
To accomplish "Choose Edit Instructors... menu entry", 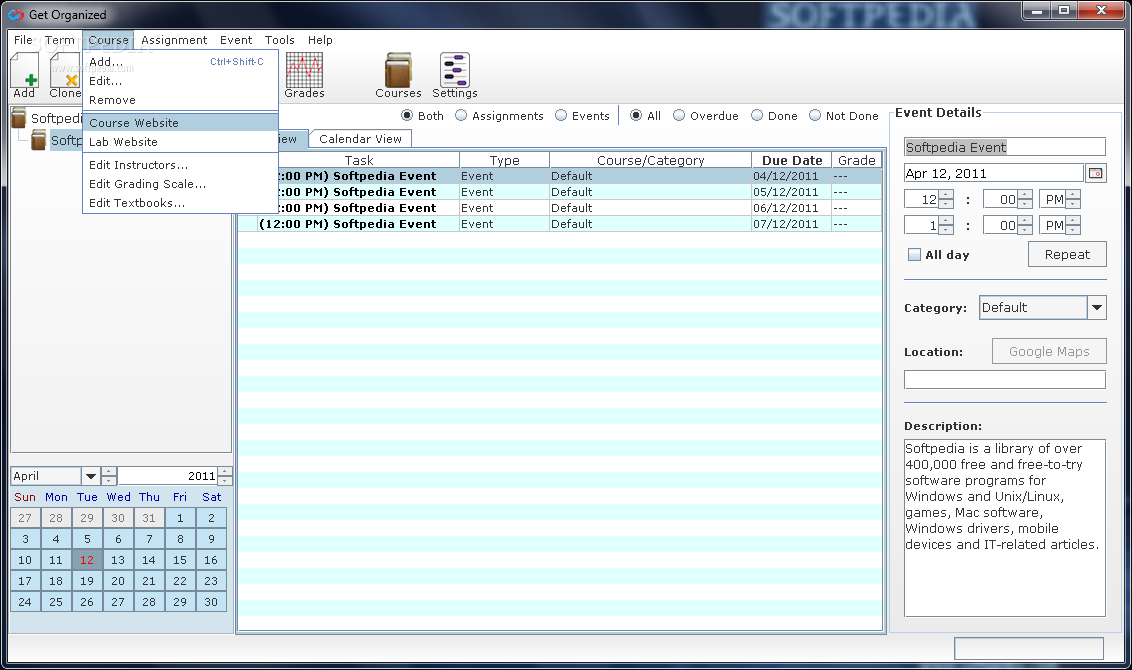I will pyautogui.click(x=180, y=165).
